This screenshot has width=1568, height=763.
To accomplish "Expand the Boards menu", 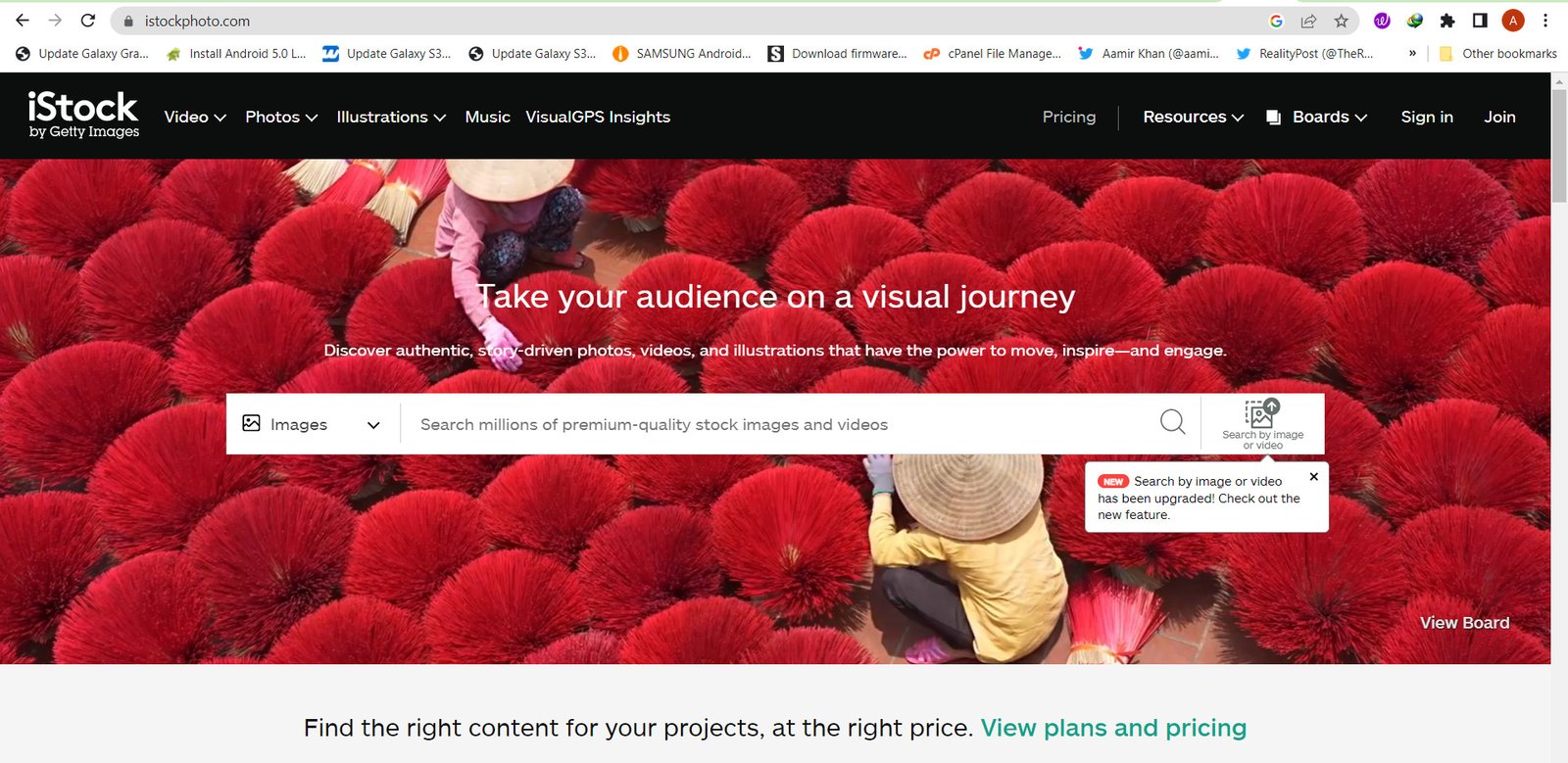I will [x=1329, y=117].
